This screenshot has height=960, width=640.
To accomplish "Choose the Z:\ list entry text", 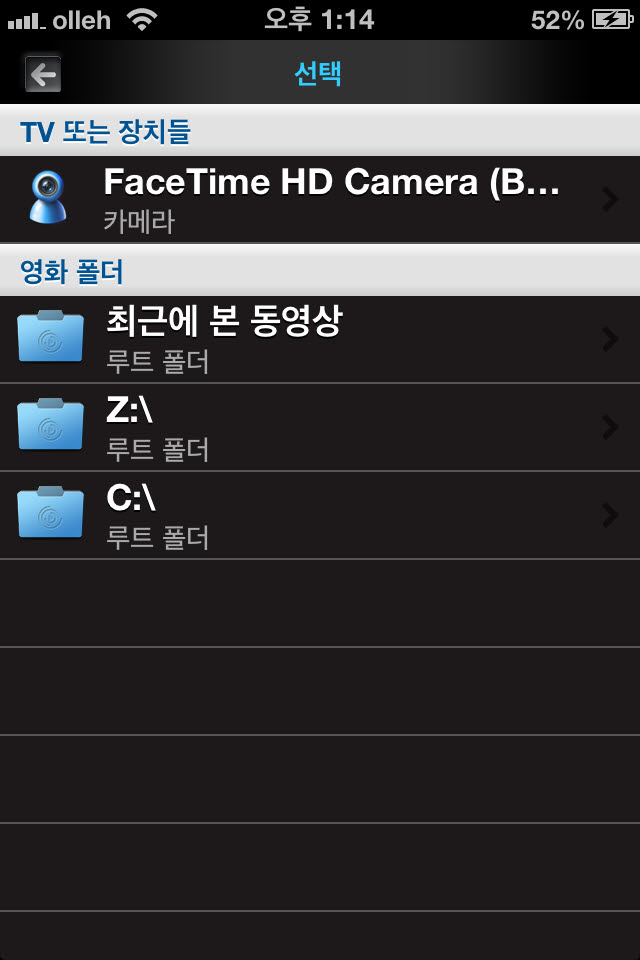I will (x=129, y=410).
